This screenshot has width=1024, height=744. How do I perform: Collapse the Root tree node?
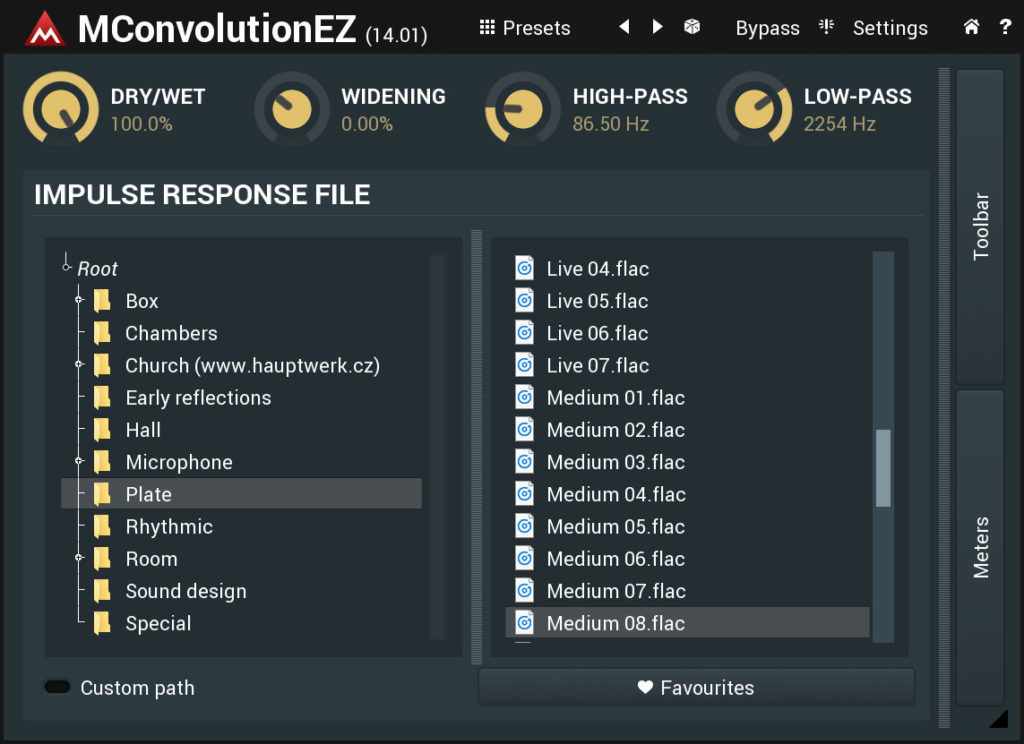66,266
